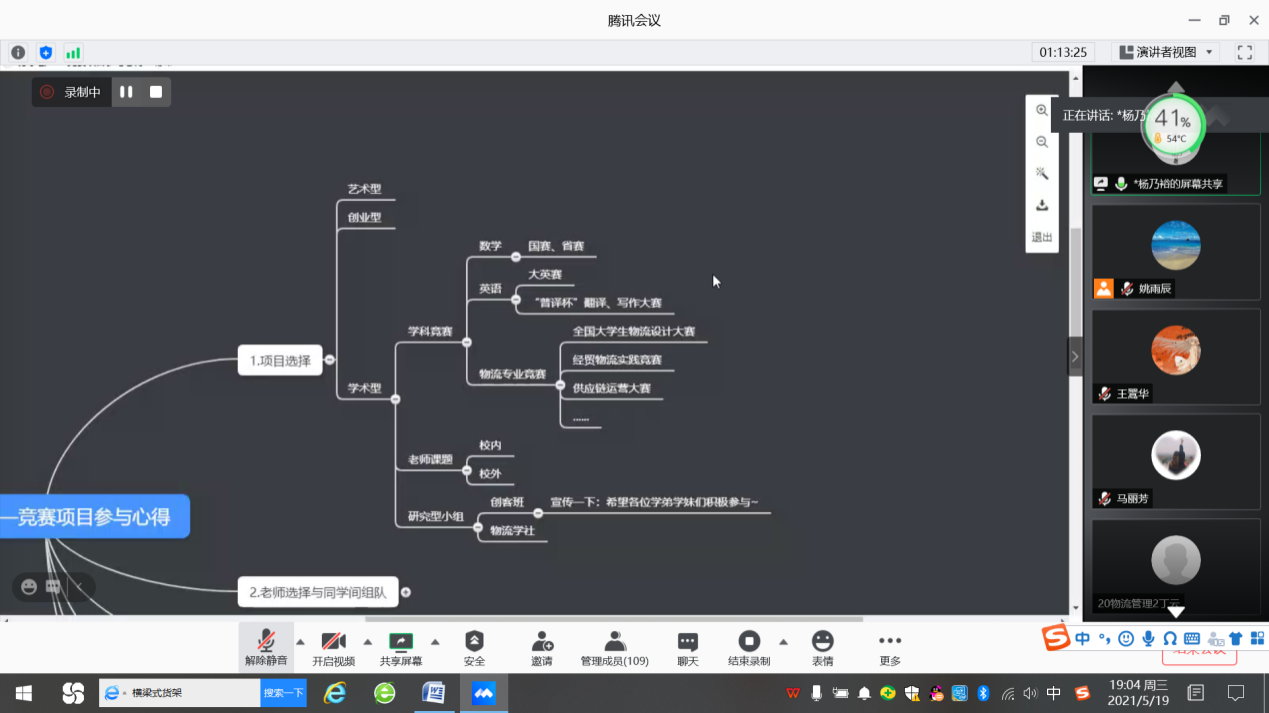Click 搜索一下 button in taskbar
The image size is (1269, 713).
tap(283, 693)
